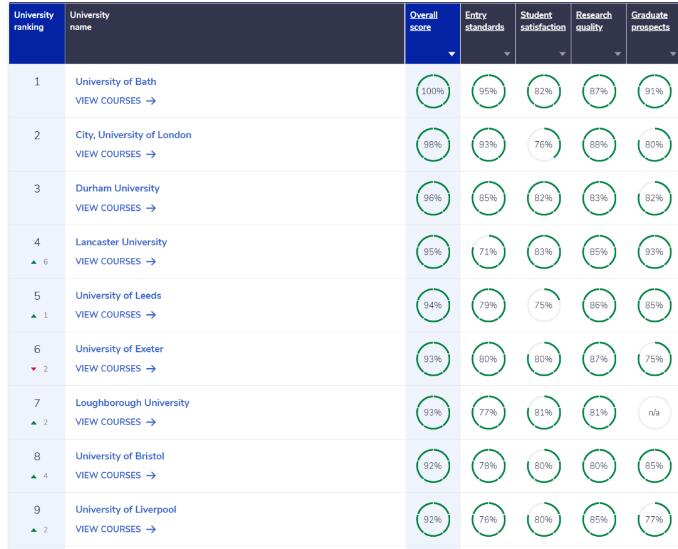Open University of Leeds link

(118, 296)
